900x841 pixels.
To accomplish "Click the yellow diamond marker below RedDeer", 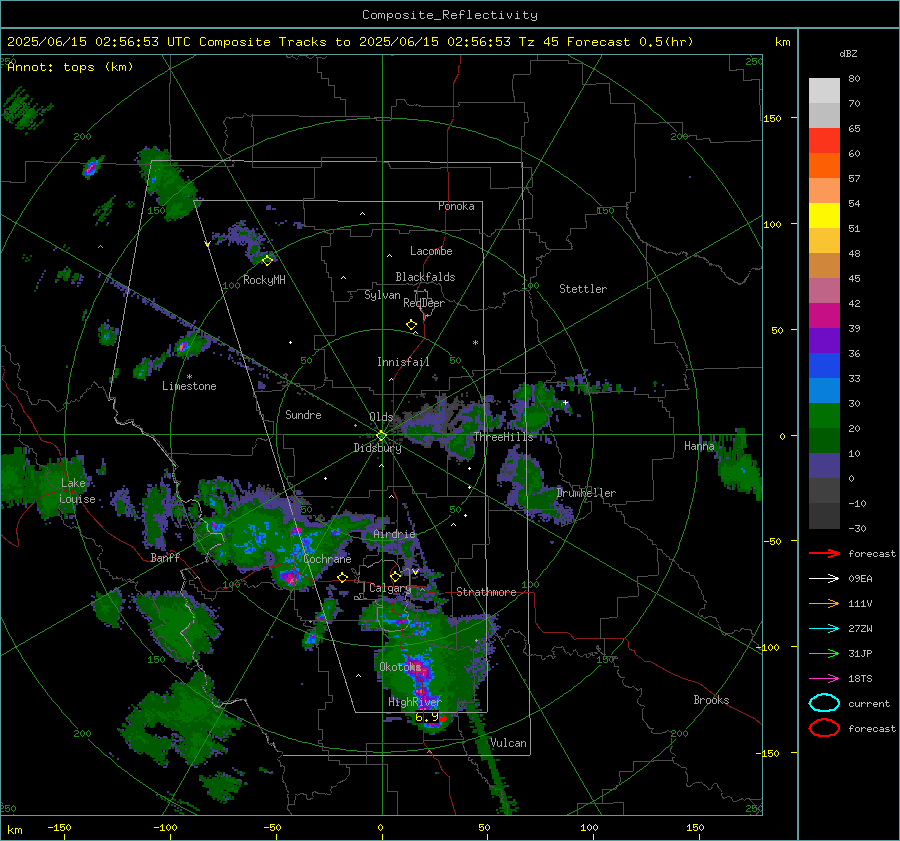I will coord(411,325).
